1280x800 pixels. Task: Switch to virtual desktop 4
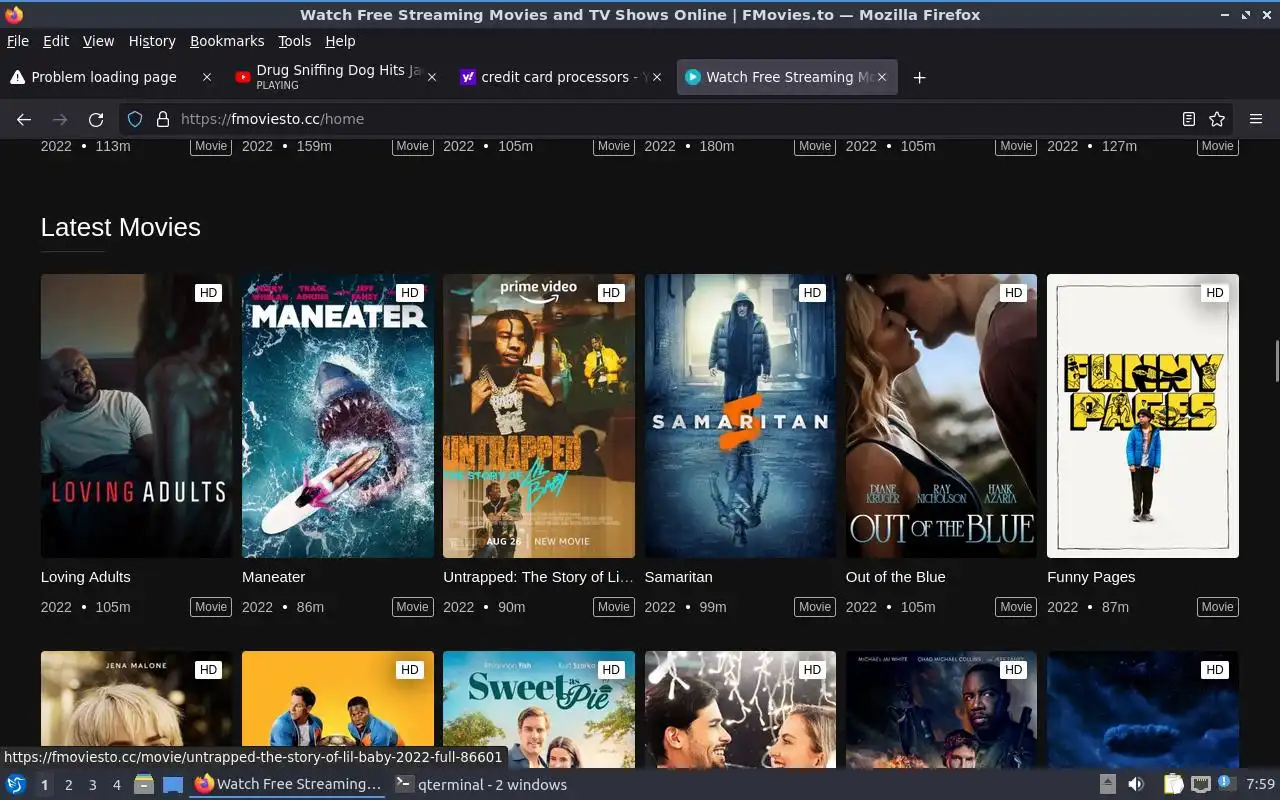click(117, 785)
